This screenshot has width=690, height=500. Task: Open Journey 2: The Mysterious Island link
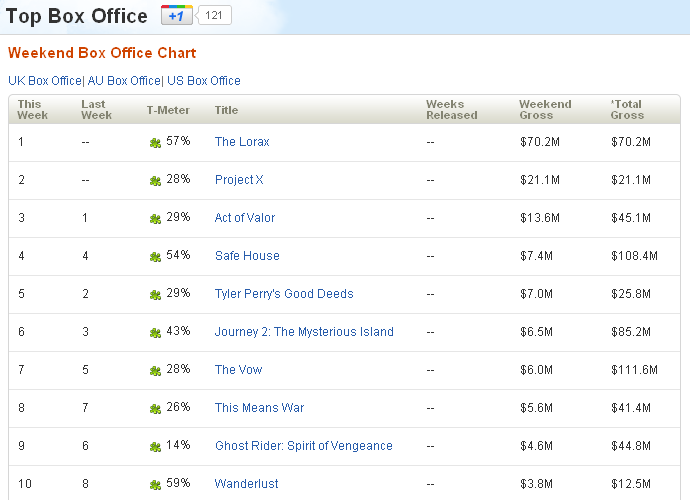[x=304, y=332]
